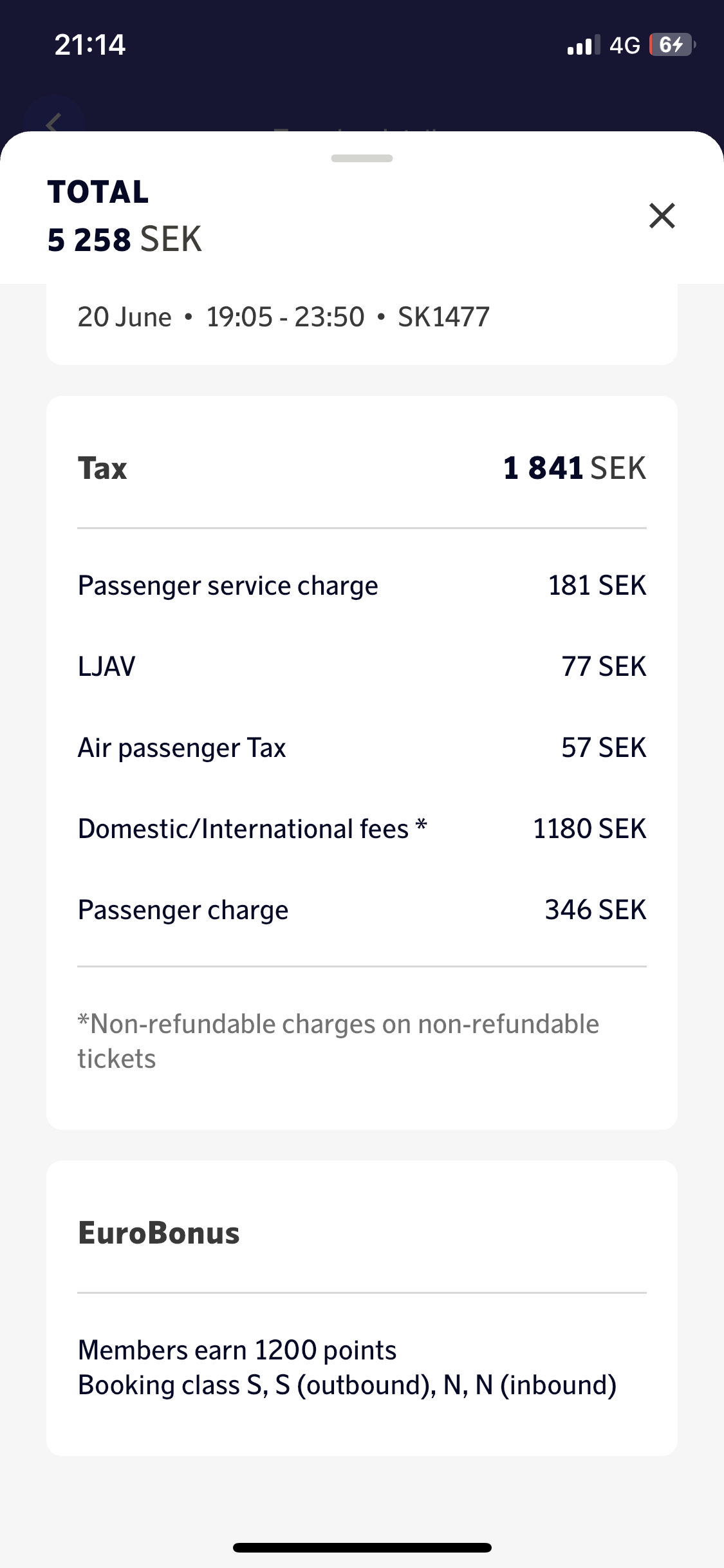Tap the TOTAL heading

[98, 192]
